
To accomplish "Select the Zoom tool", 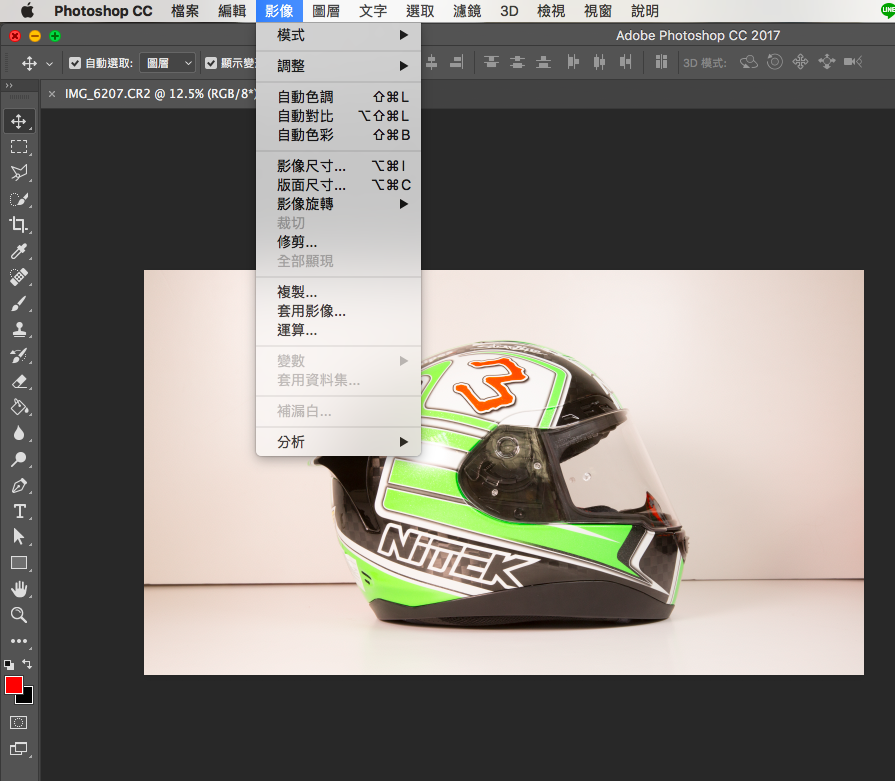I will click(x=19, y=615).
